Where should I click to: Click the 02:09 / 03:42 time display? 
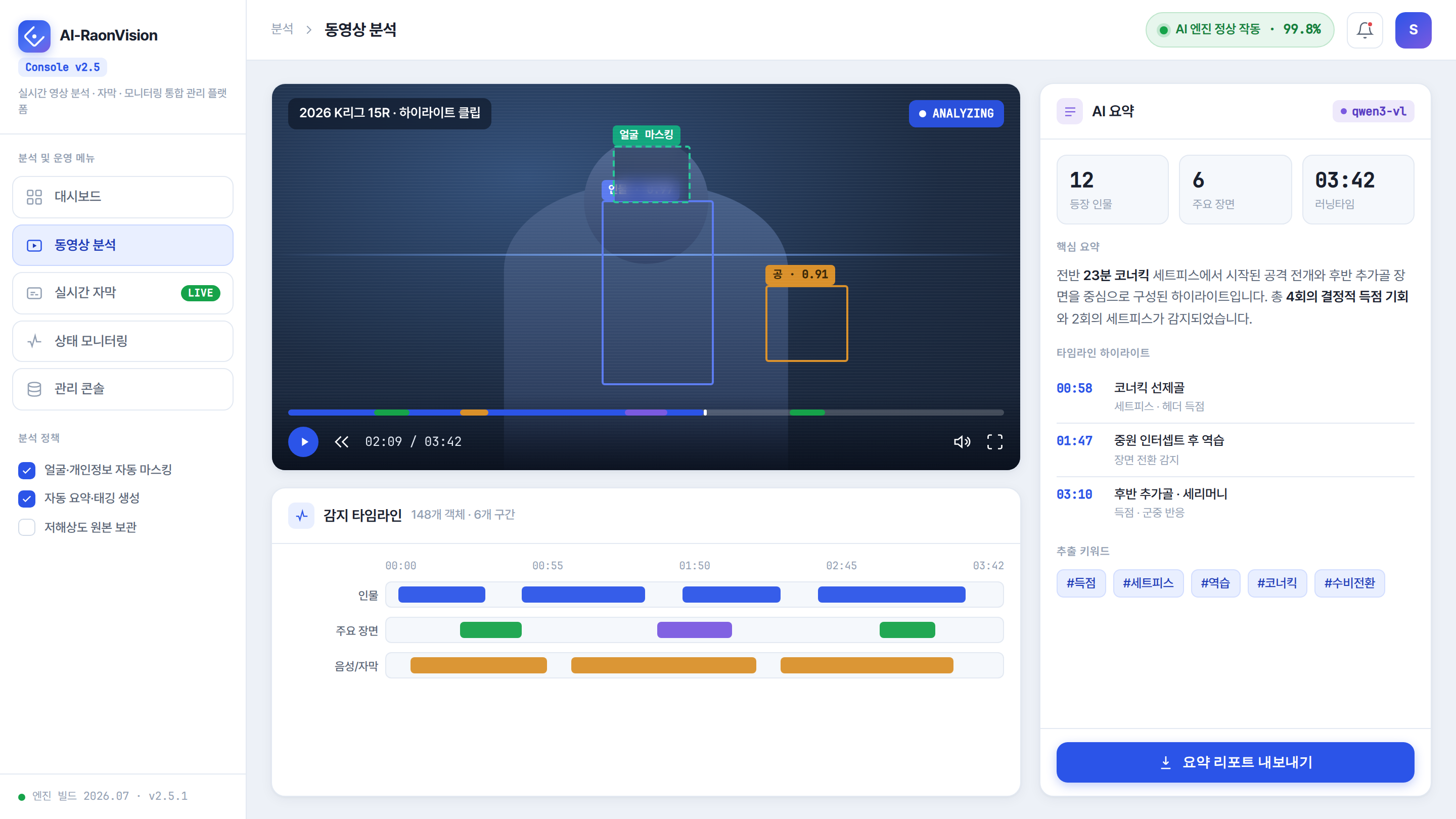coord(413,441)
